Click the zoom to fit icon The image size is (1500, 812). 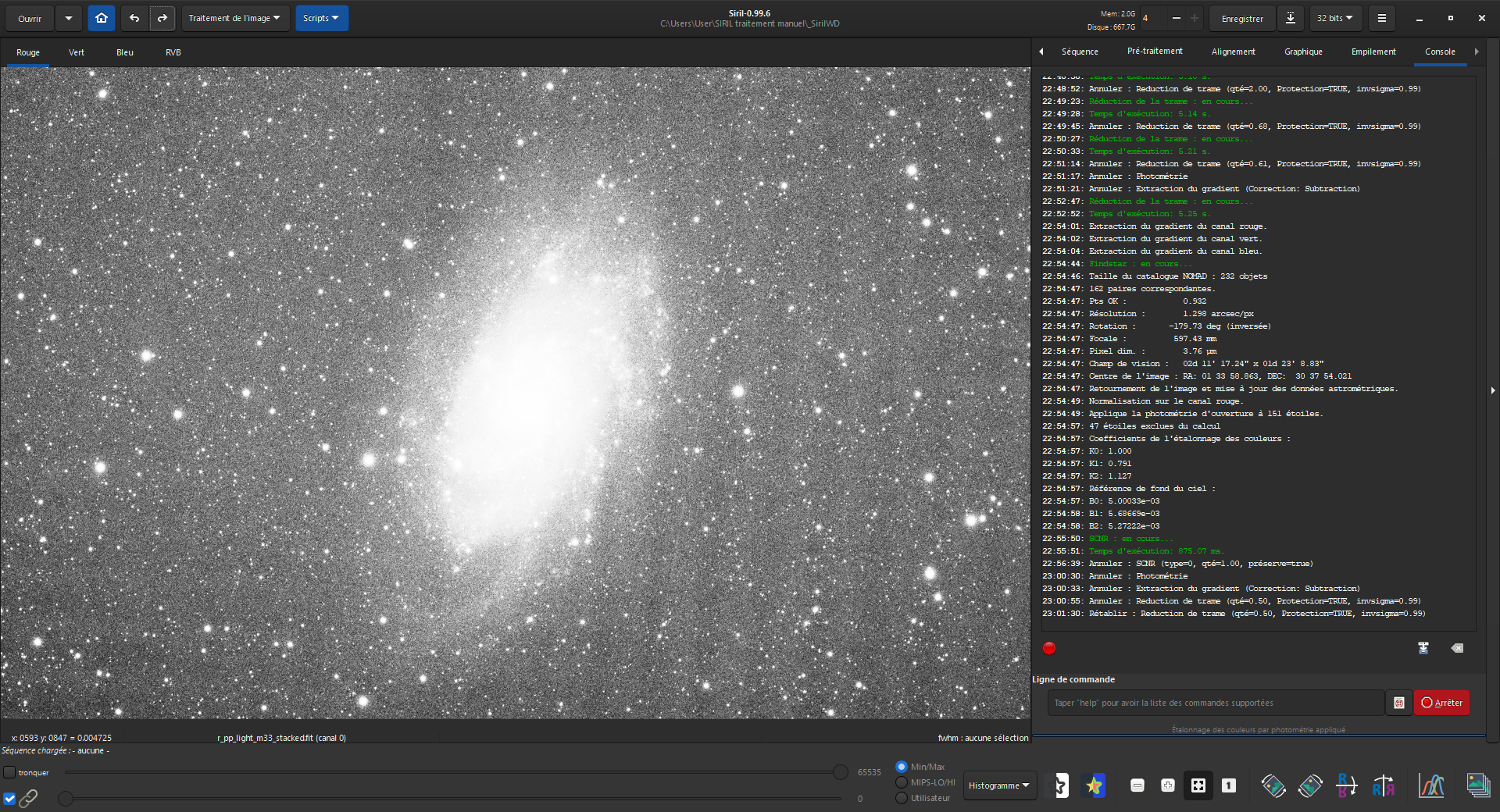(x=1198, y=785)
